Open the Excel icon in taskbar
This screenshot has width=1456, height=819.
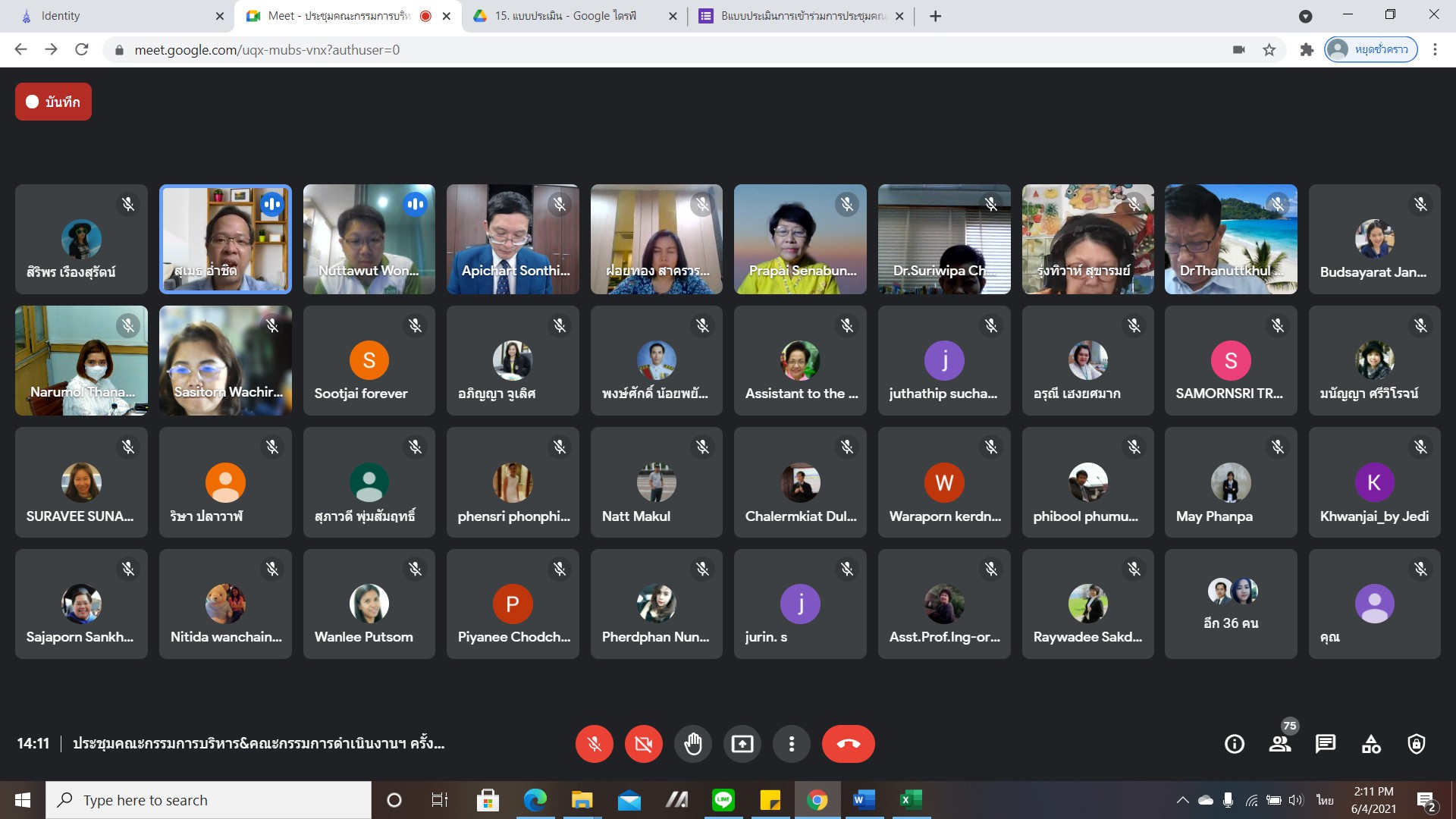point(910,799)
